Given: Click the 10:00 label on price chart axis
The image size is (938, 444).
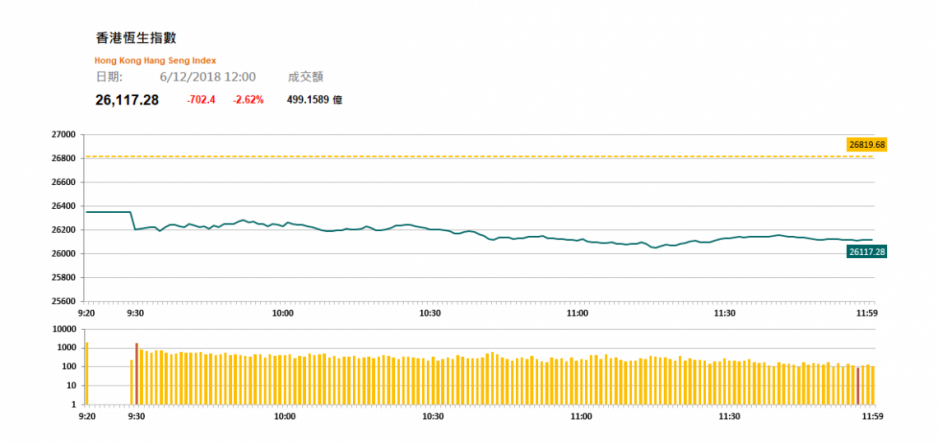Looking at the screenshot, I should click(282, 313).
